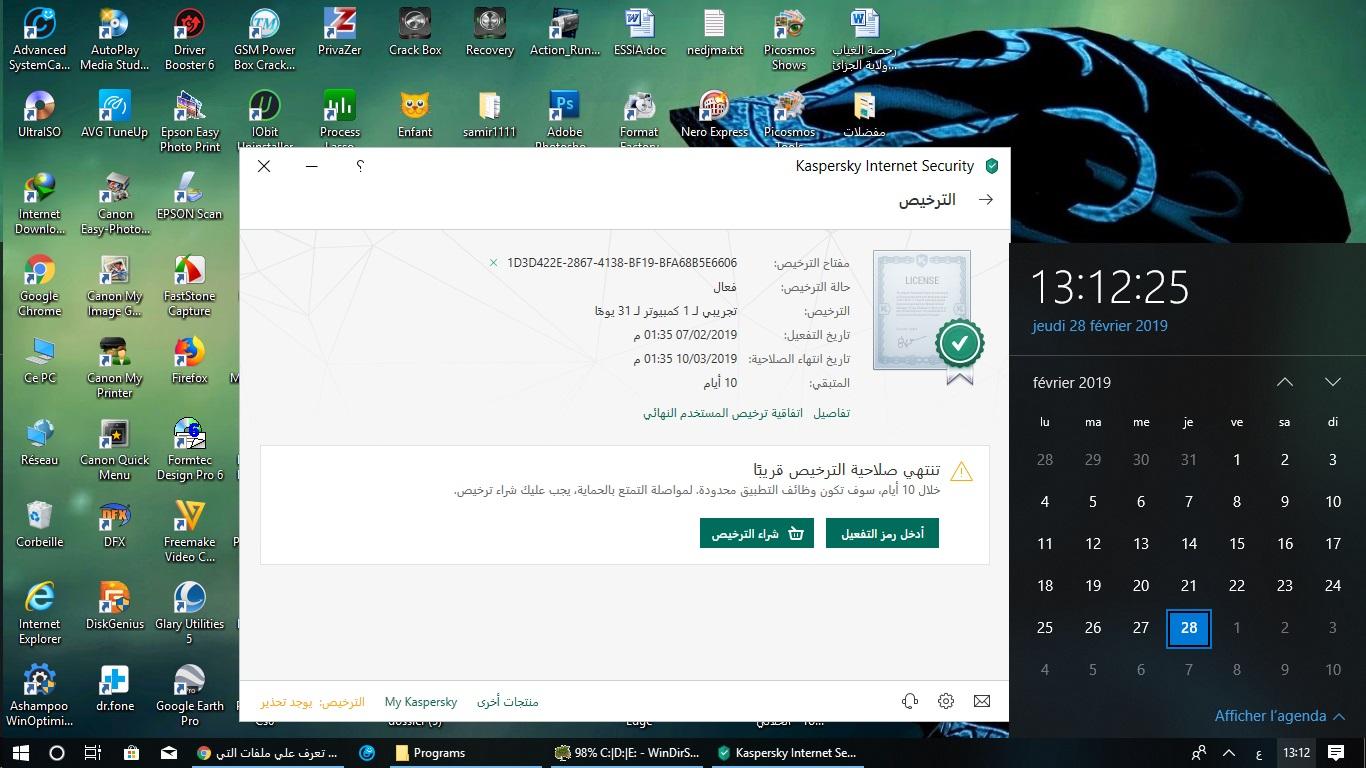Click the license certificate image
1366x768 pixels.
(922, 312)
